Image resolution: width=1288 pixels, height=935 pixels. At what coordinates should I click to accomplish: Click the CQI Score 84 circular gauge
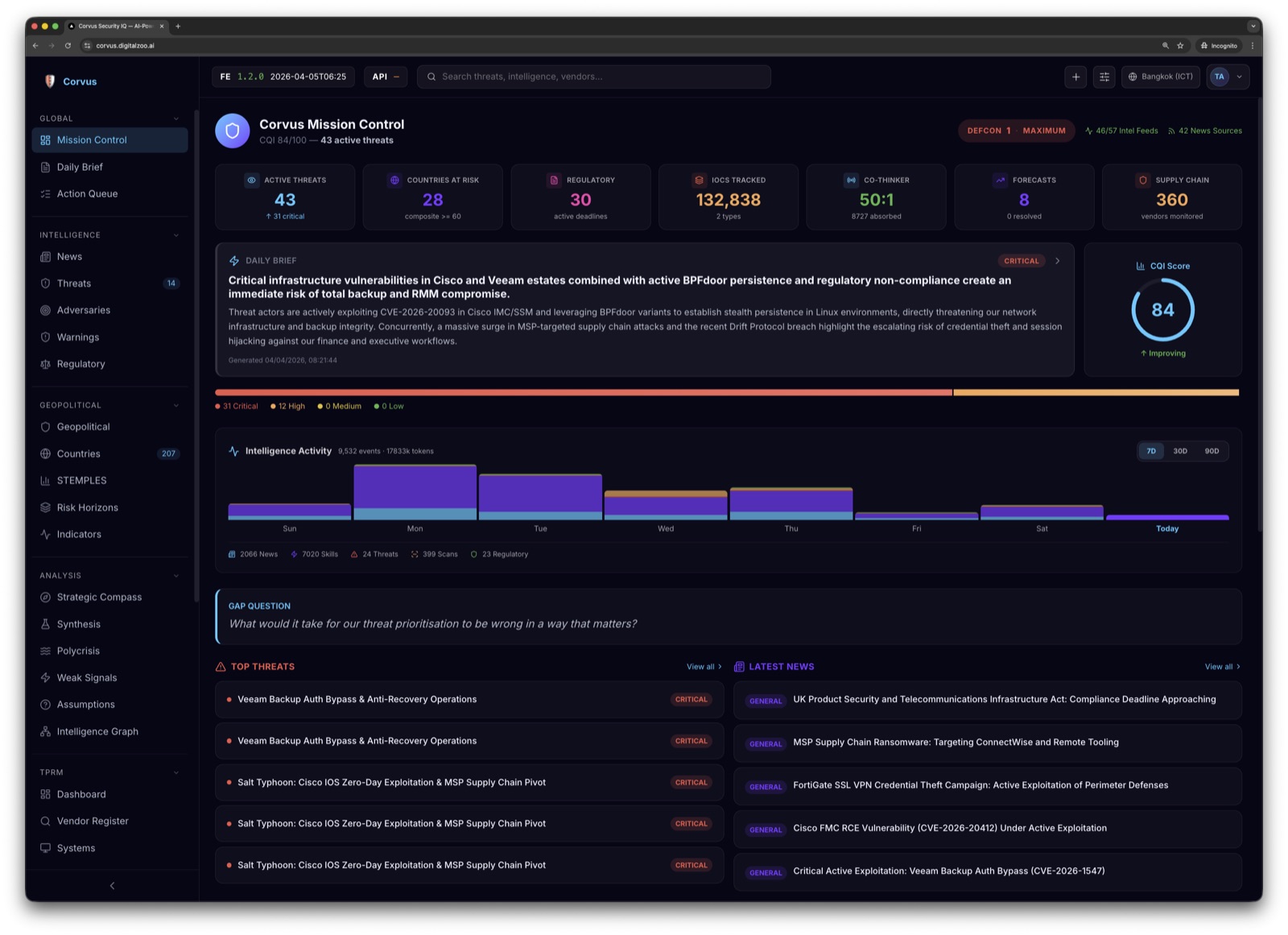(x=1162, y=310)
